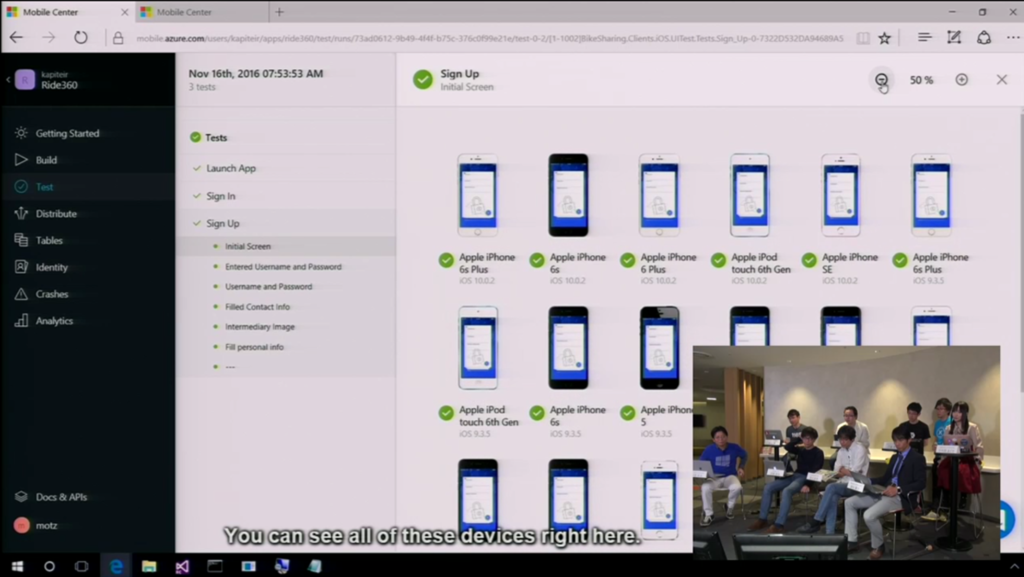1024x577 pixels.
Task: Make a web note in Edge
Action: click(954, 38)
